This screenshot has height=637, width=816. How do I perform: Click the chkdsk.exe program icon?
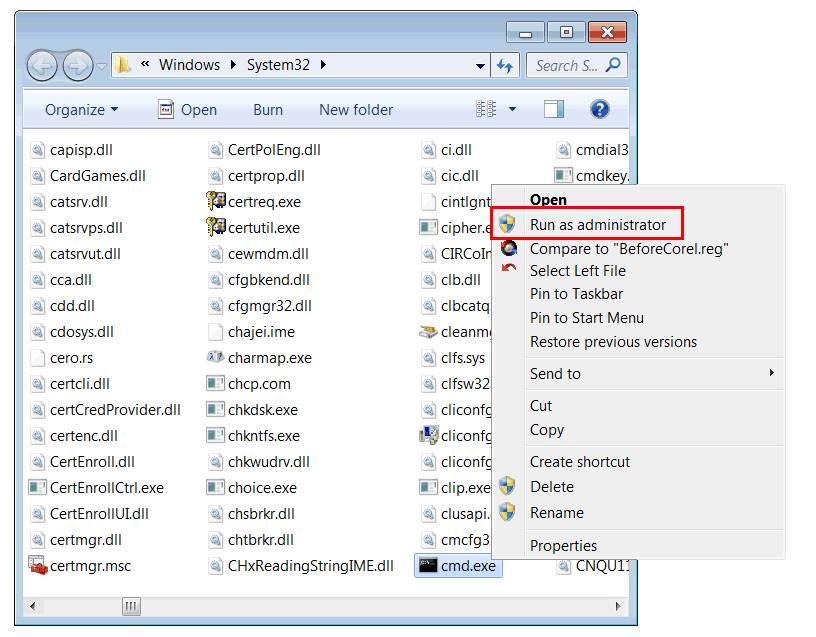(x=215, y=410)
